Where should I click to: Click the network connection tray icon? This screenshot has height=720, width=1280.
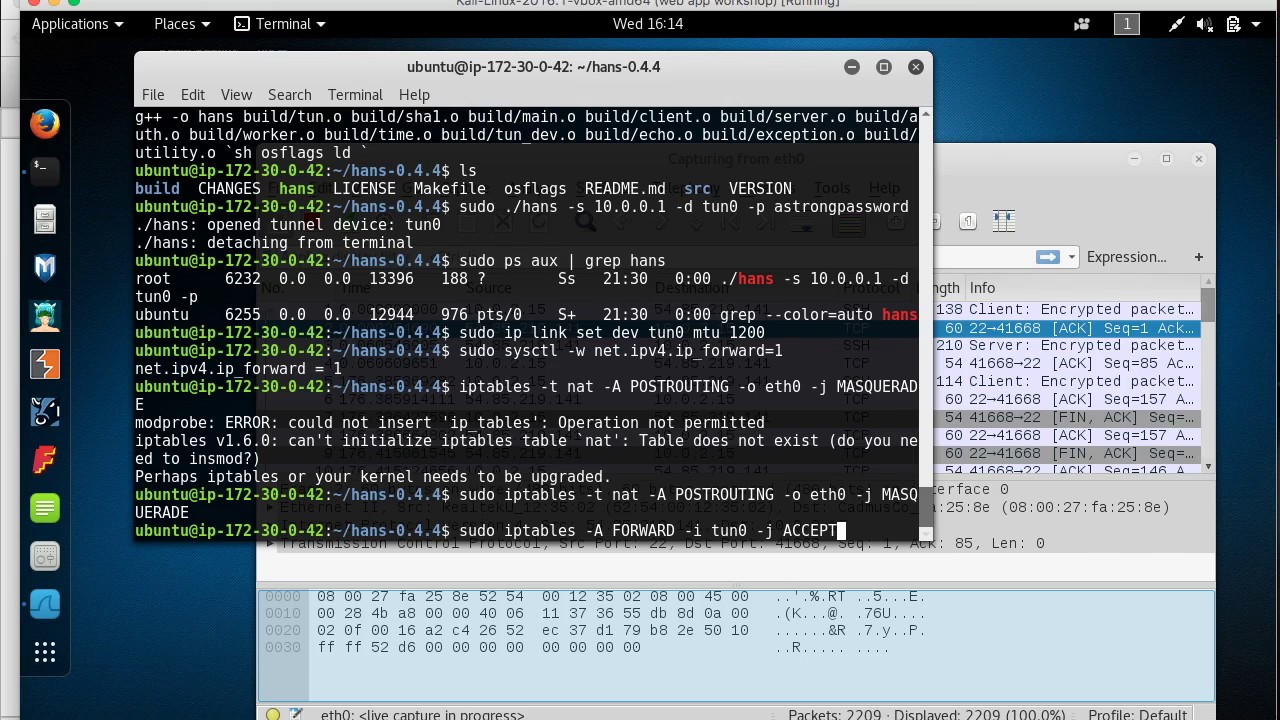tap(1177, 24)
